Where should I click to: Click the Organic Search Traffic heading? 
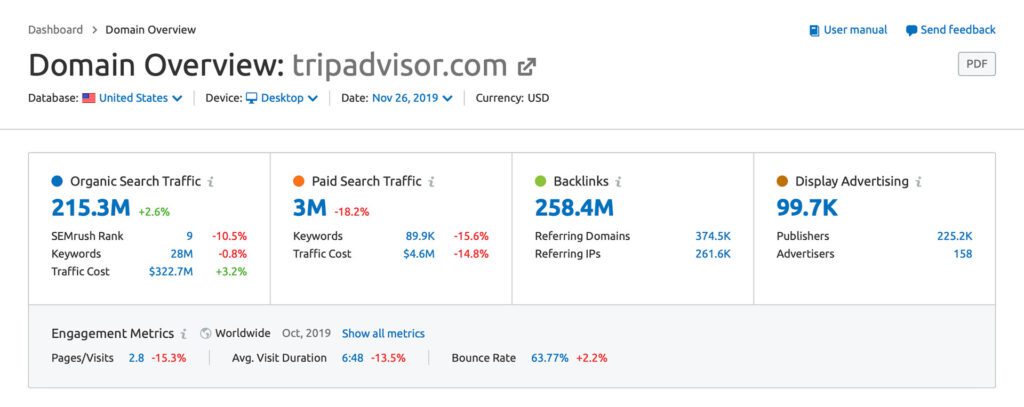tap(135, 181)
